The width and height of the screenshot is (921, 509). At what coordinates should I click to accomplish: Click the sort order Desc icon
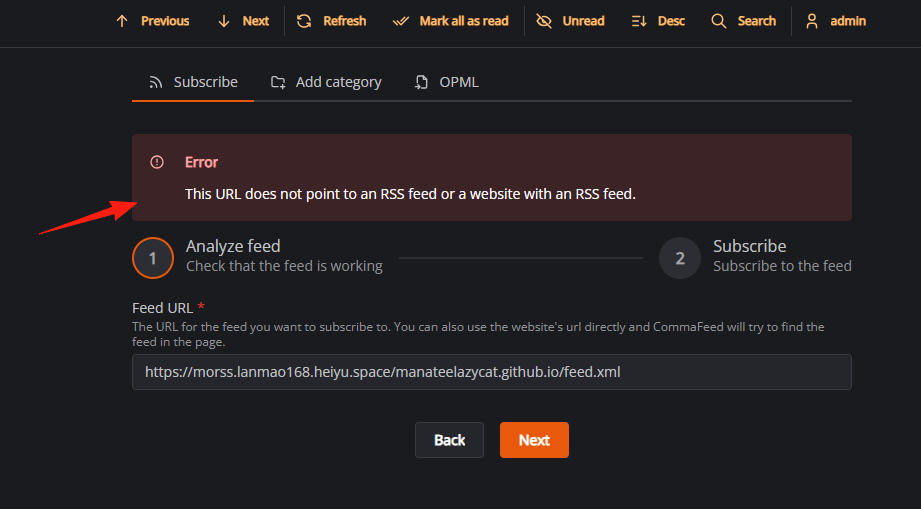pyautogui.click(x=639, y=21)
